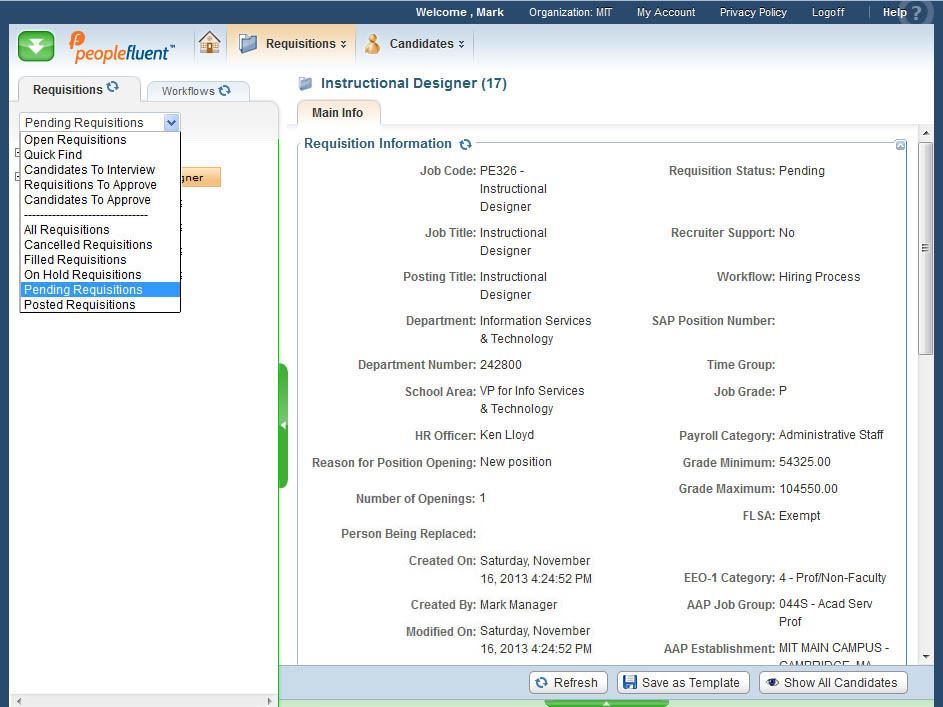Collapse the Requisition Information section
Image resolution: width=943 pixels, height=707 pixels.
click(900, 146)
